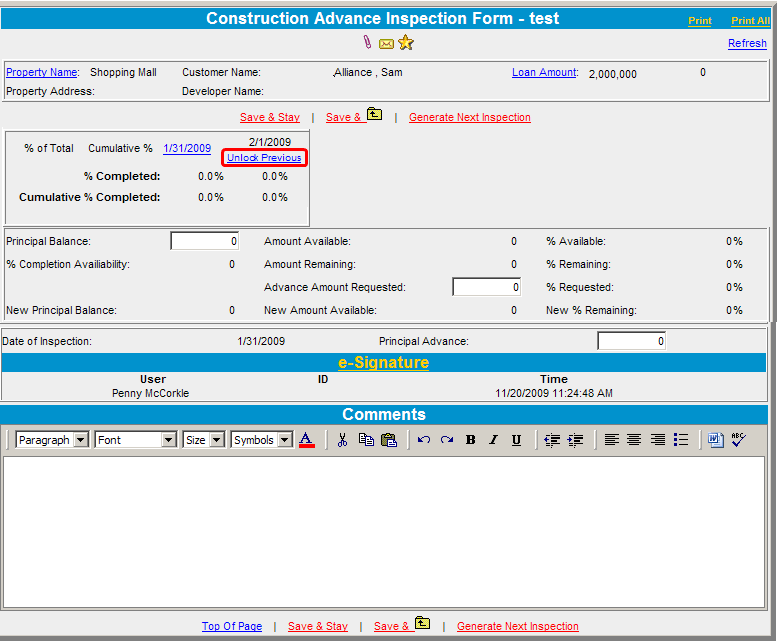Screen dimensions: 777x642
Task: Click the gold star favorite icon
Action: click(406, 43)
